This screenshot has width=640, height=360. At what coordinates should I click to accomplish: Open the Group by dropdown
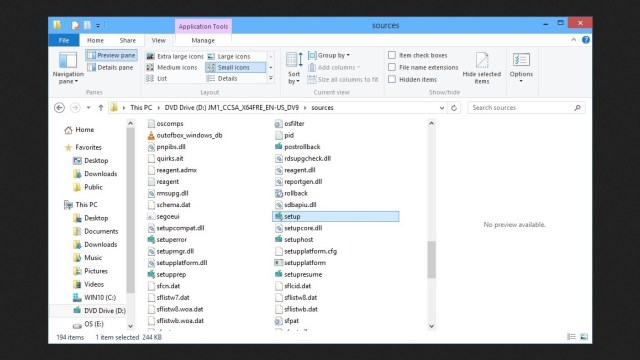coord(329,55)
